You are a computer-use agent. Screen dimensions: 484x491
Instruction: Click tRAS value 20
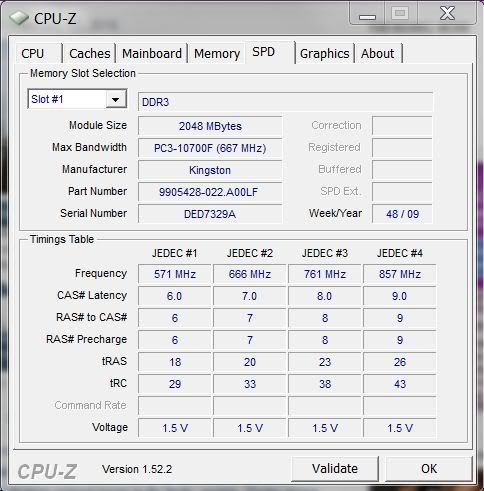point(250,362)
